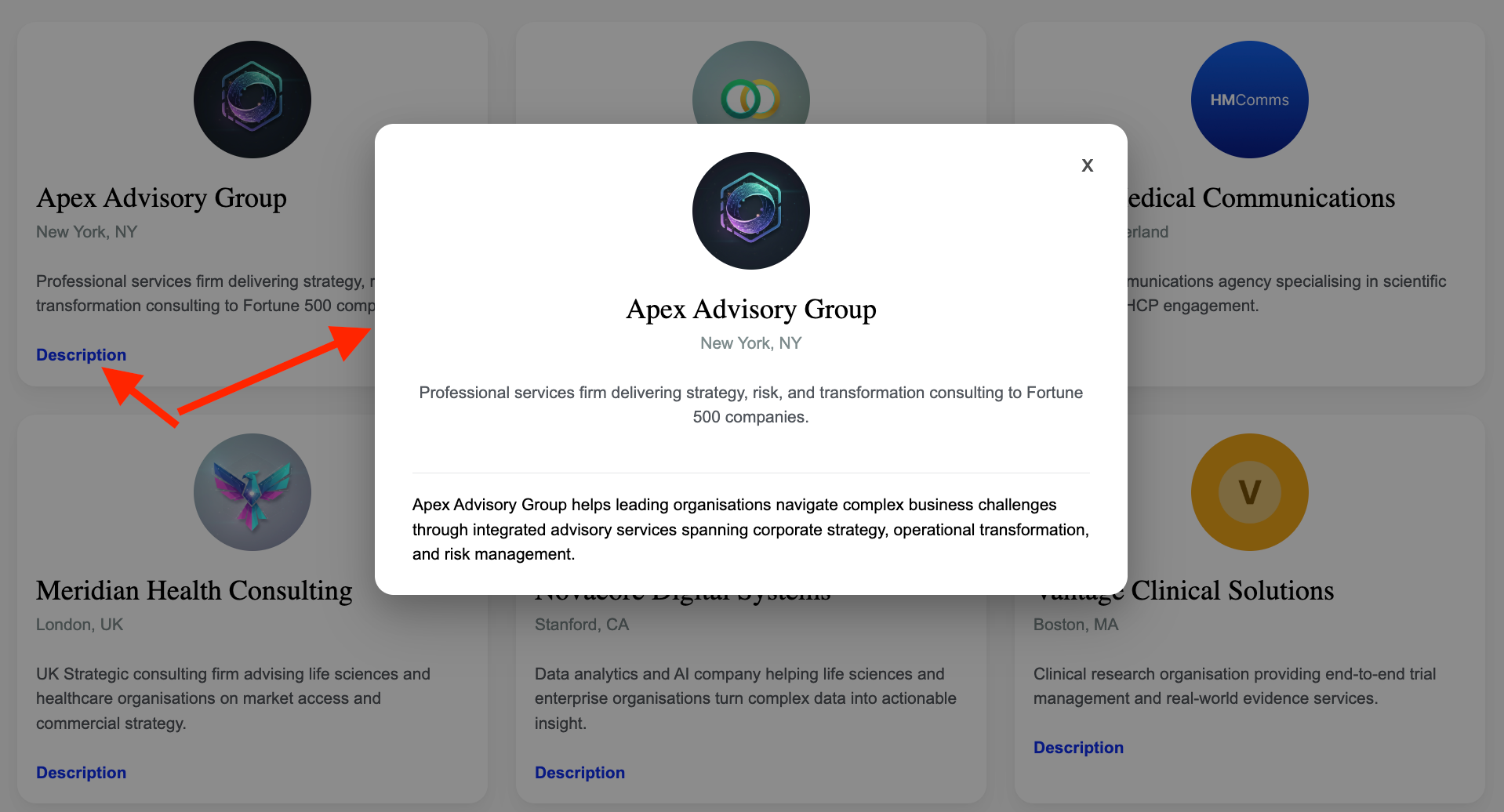Viewport: 1504px width, 812px height.
Task: Open Description link under Stanford, CA card
Action: 580,773
